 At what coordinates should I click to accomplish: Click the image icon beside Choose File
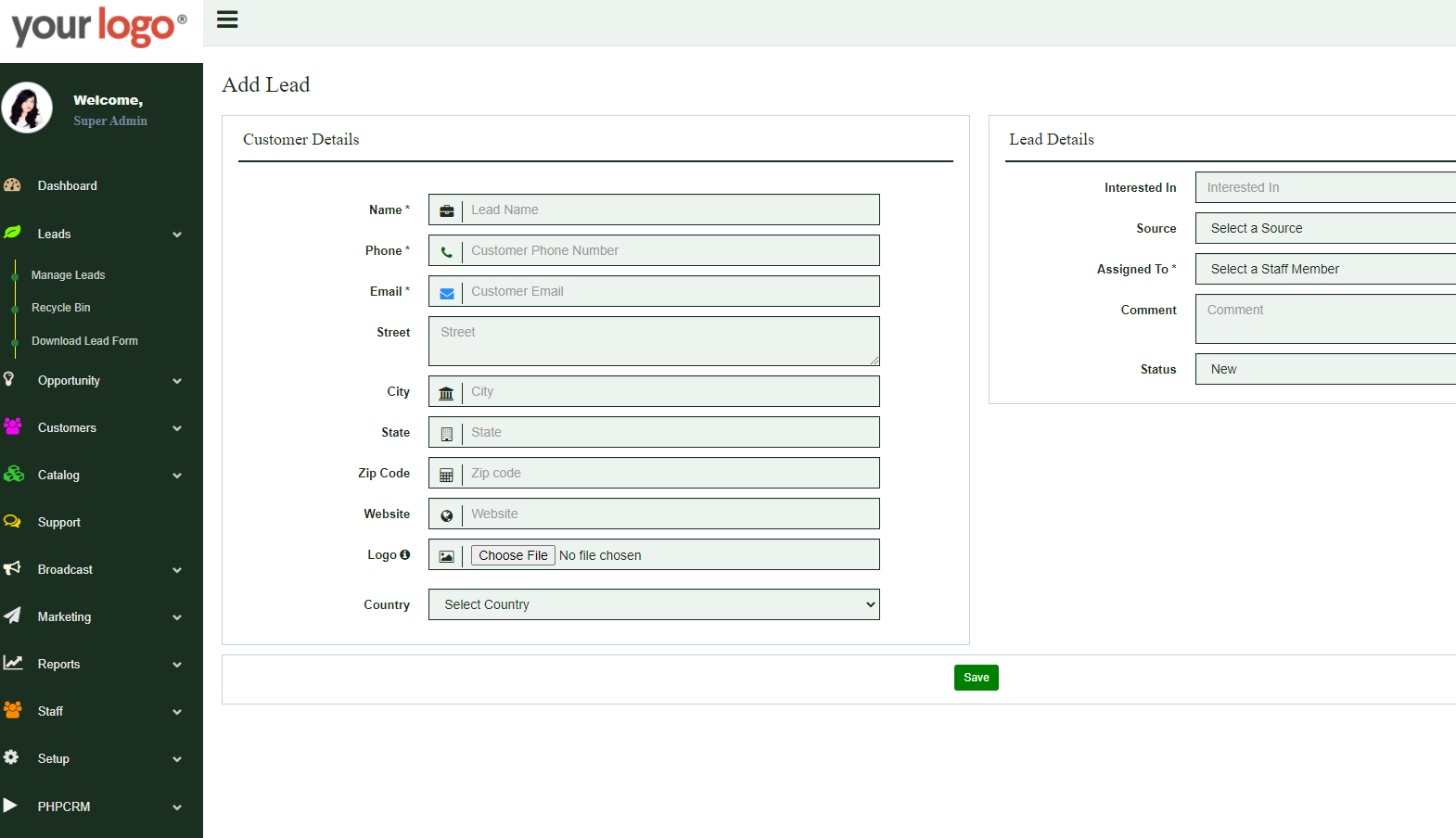(446, 556)
